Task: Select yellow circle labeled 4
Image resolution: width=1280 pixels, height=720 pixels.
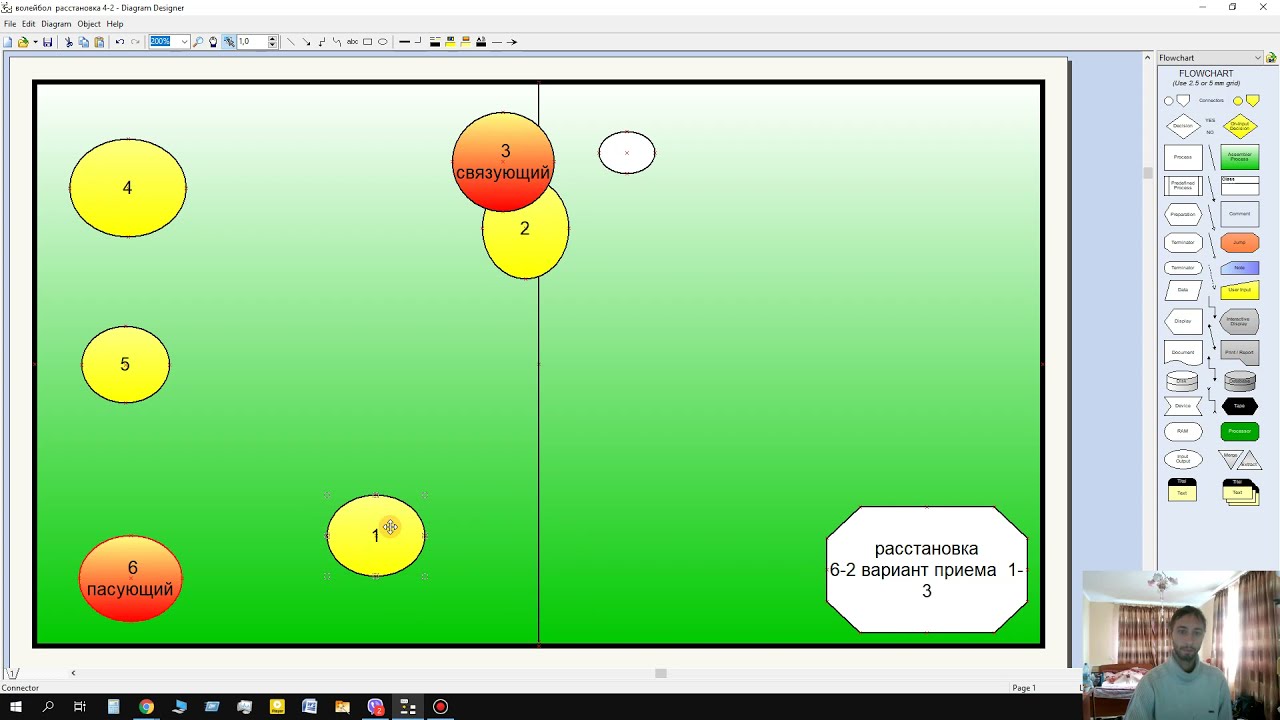Action: coord(128,188)
